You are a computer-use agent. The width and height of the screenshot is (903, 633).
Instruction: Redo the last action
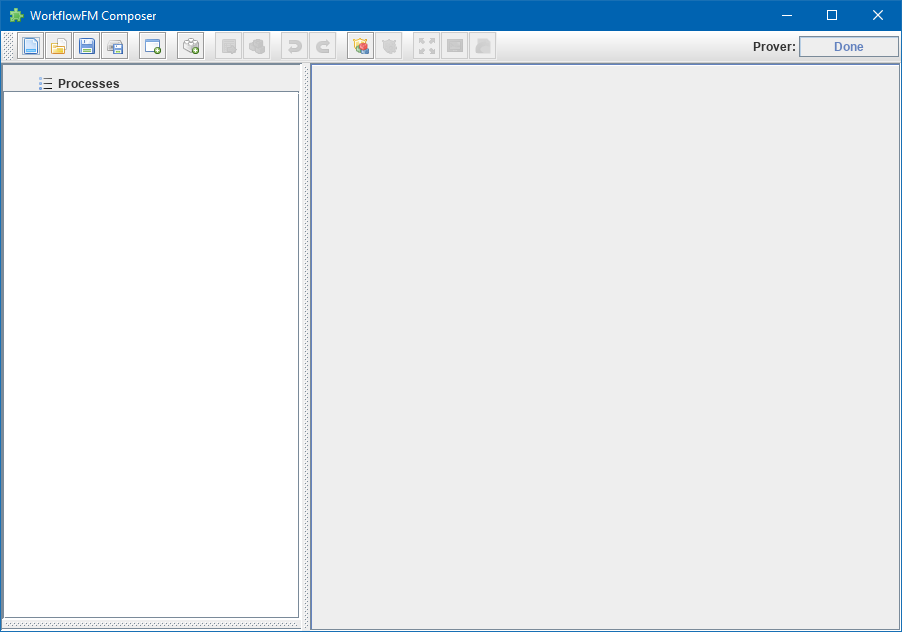[x=322, y=45]
